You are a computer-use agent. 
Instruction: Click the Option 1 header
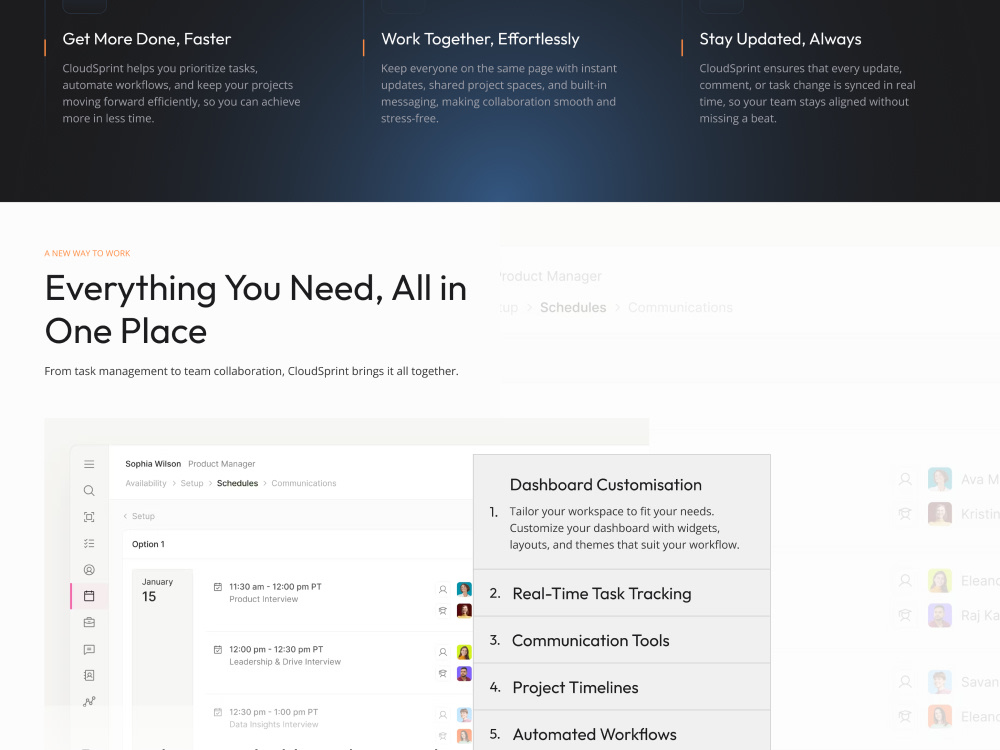(148, 544)
